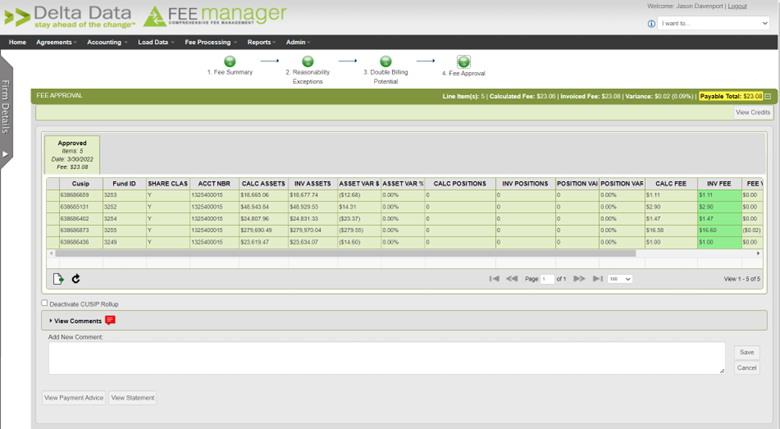Screen dimensions: 780x429
Task: Open the rows-per-page dropdown showing 100
Action: pyautogui.click(x=620, y=279)
